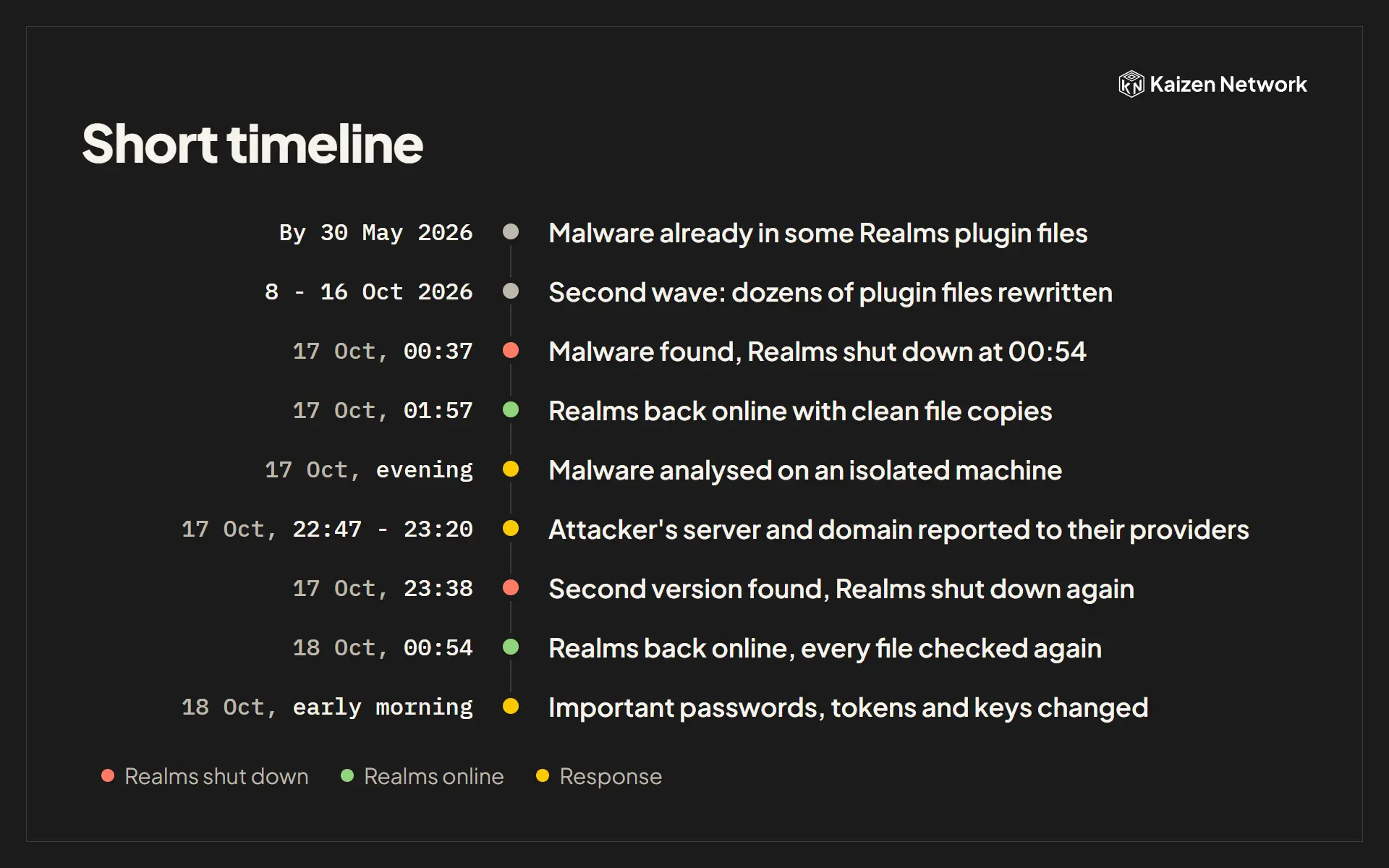Click the green marker at 18 Oct, 00:54
The image size is (1389, 868).
(x=511, y=647)
